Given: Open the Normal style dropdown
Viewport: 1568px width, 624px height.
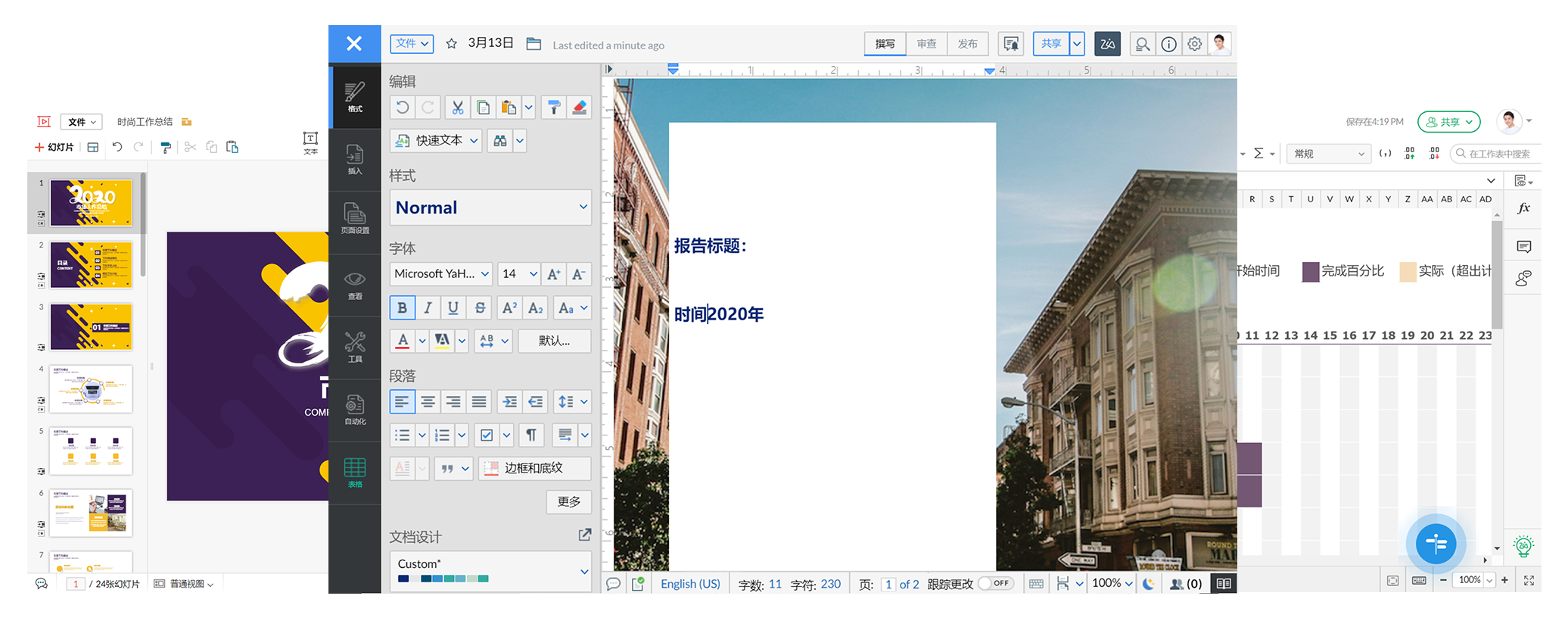Looking at the screenshot, I should click(490, 207).
